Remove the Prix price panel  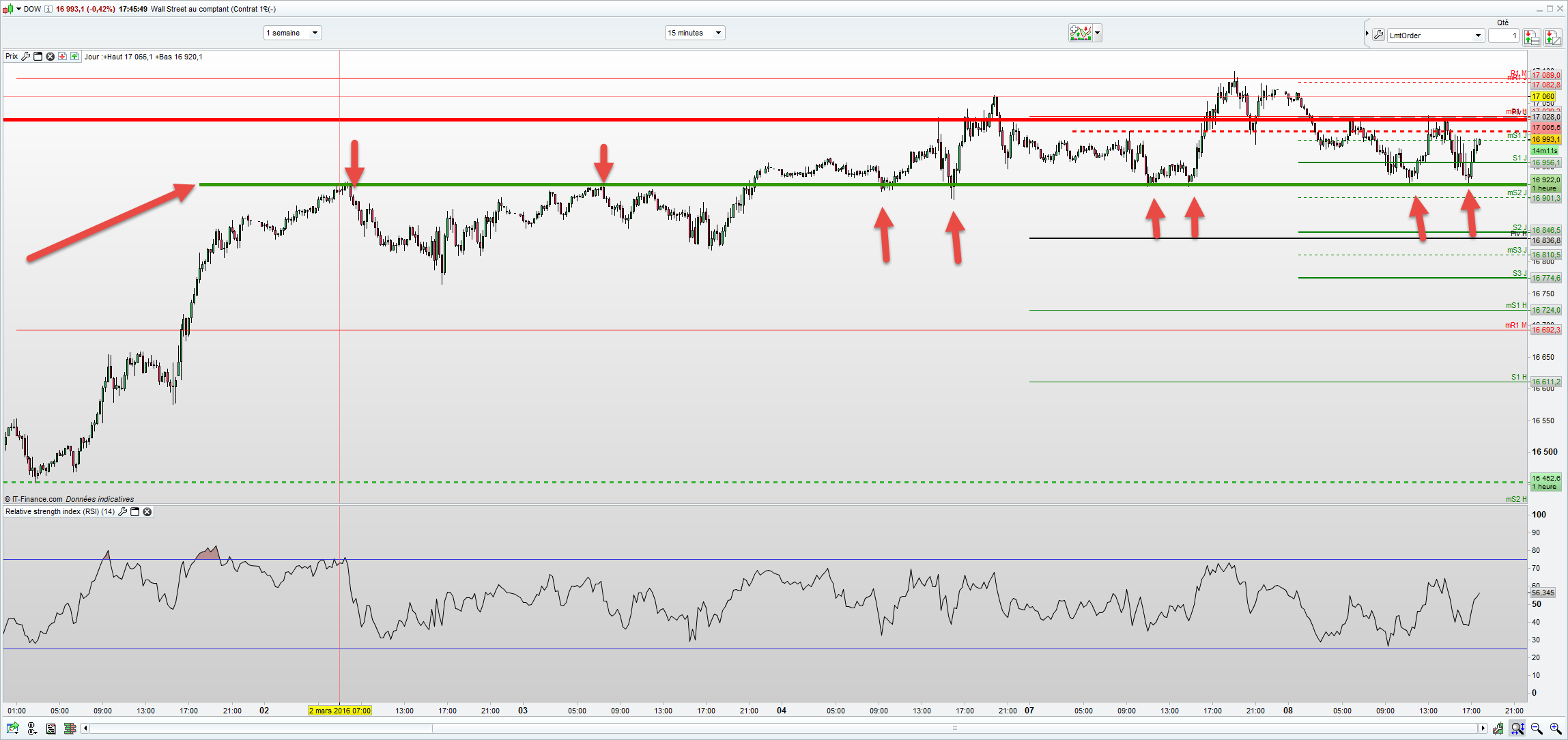click(x=50, y=57)
